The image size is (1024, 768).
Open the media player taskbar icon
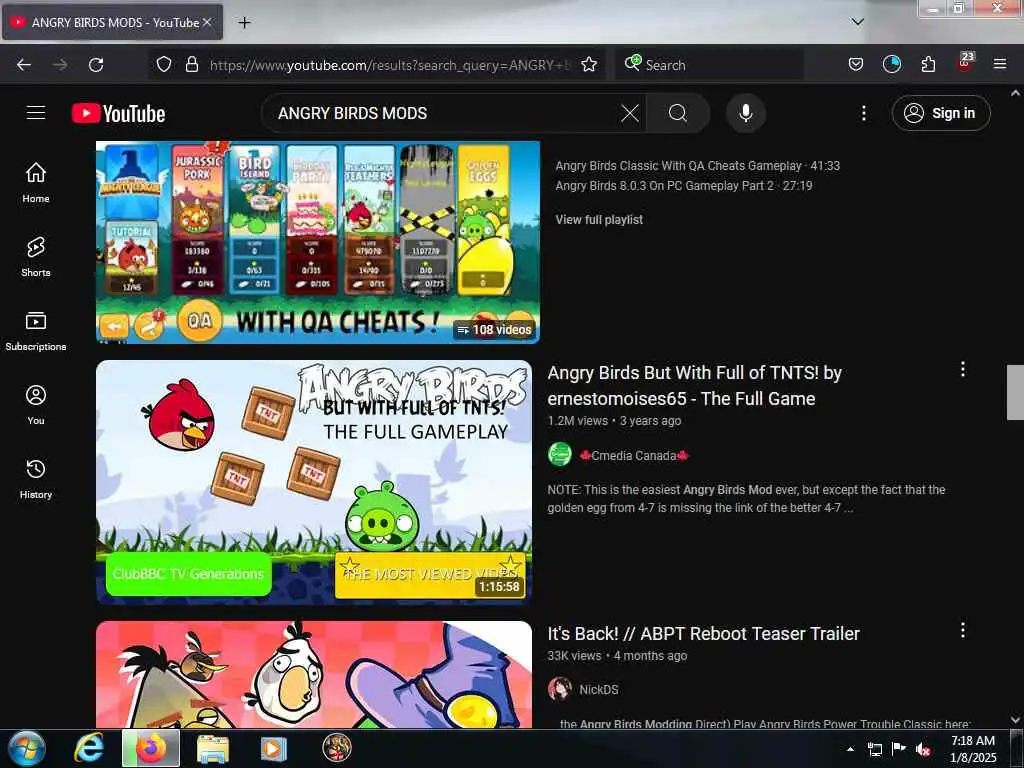pos(274,748)
